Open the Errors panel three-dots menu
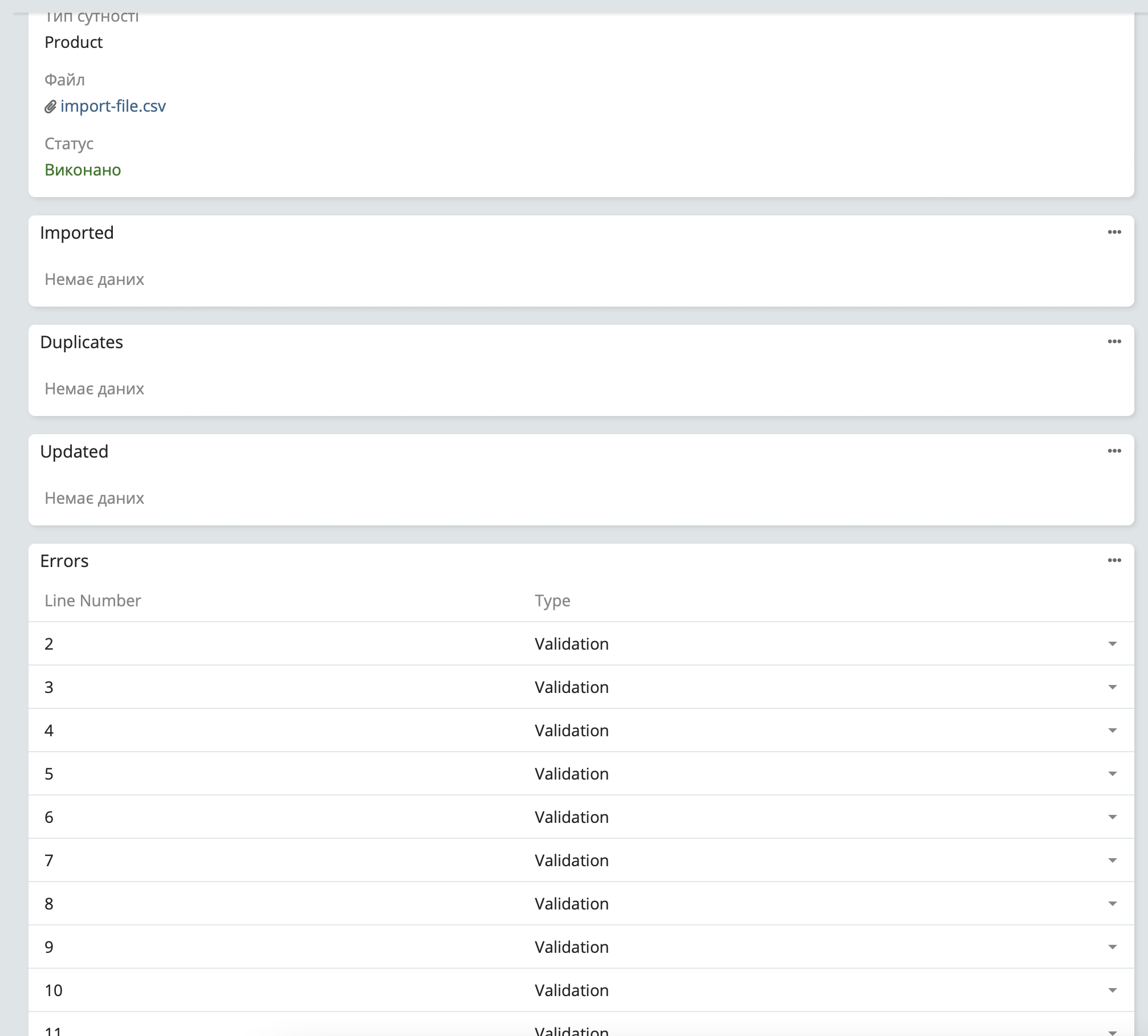The height and width of the screenshot is (1036, 1148). point(1114,560)
